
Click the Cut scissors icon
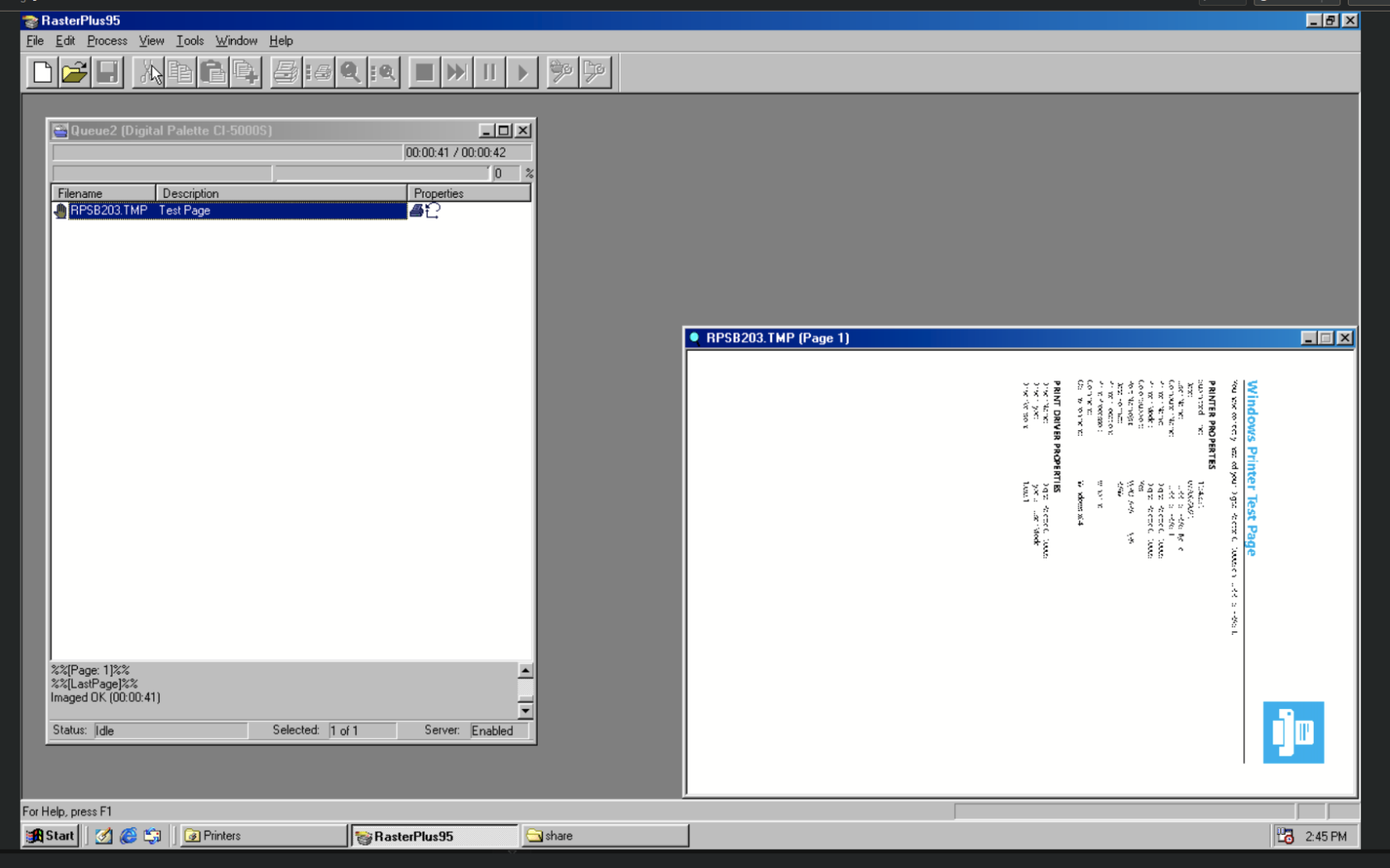tap(150, 73)
